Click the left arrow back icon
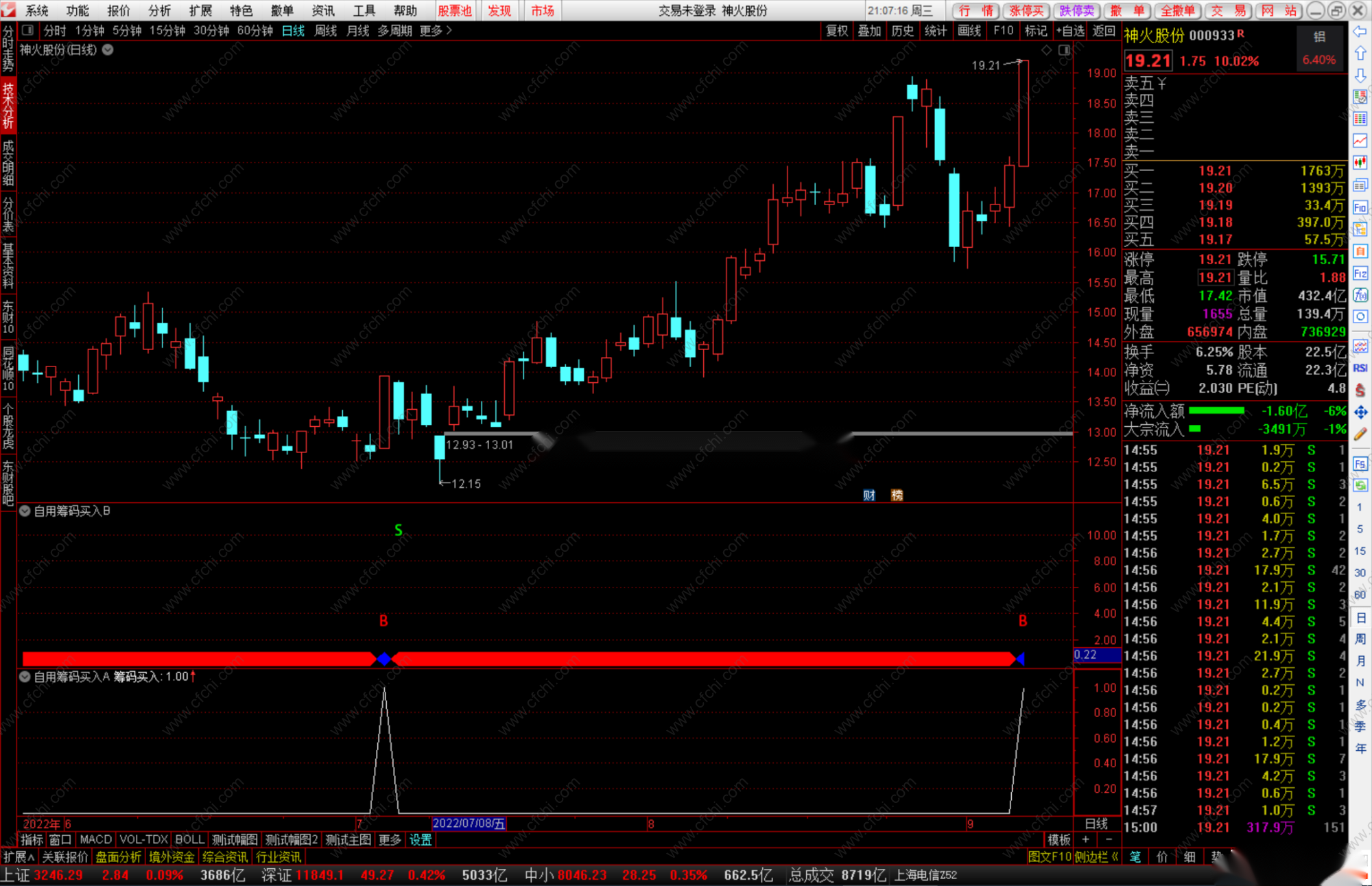This screenshot has width=1372, height=886. click(1360, 32)
